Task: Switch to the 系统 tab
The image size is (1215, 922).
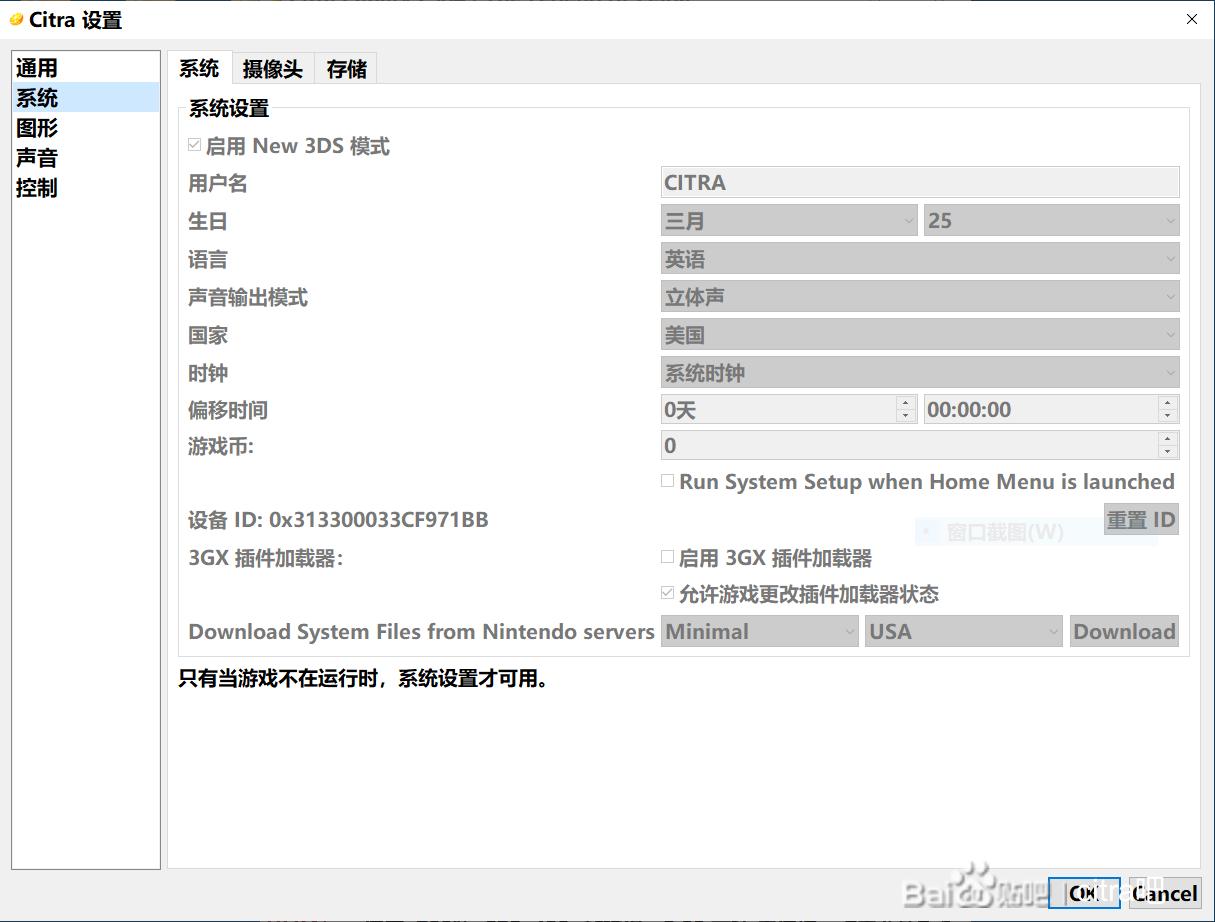Action: click(199, 68)
